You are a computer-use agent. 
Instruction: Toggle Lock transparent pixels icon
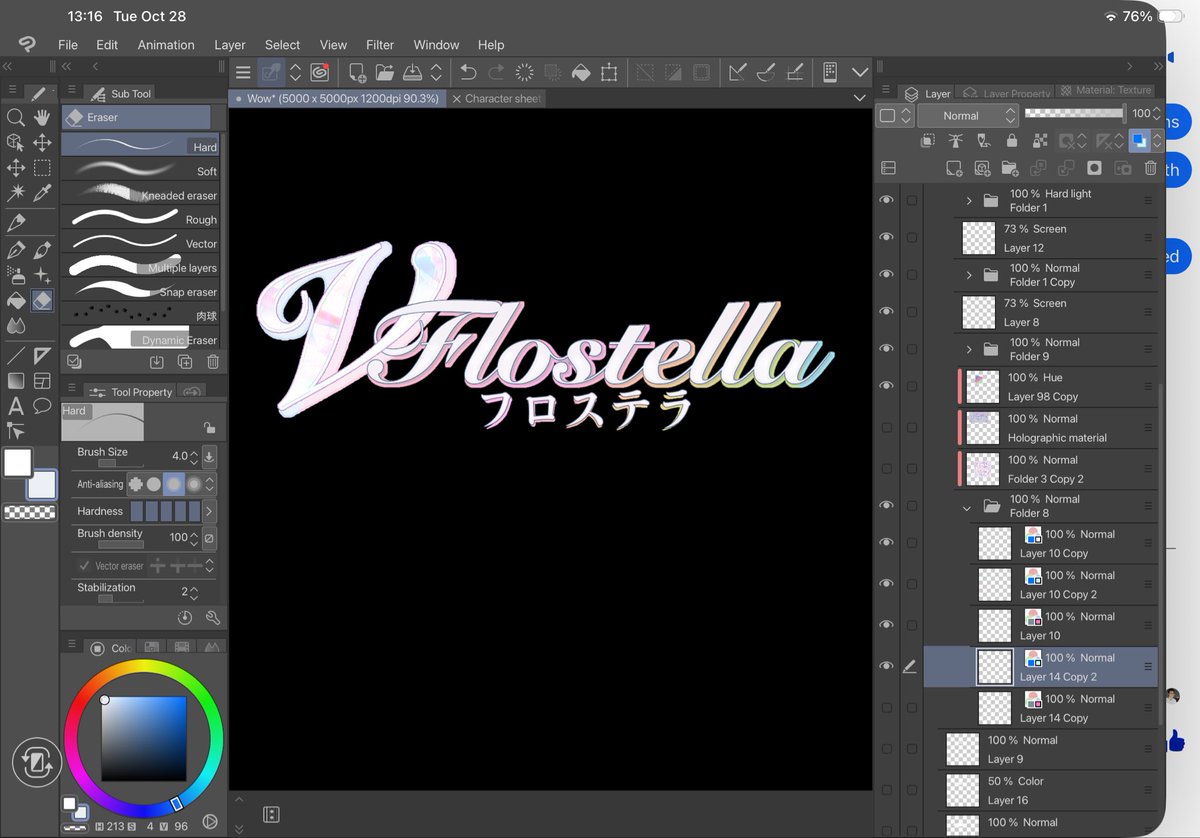pyautogui.click(x=1040, y=141)
